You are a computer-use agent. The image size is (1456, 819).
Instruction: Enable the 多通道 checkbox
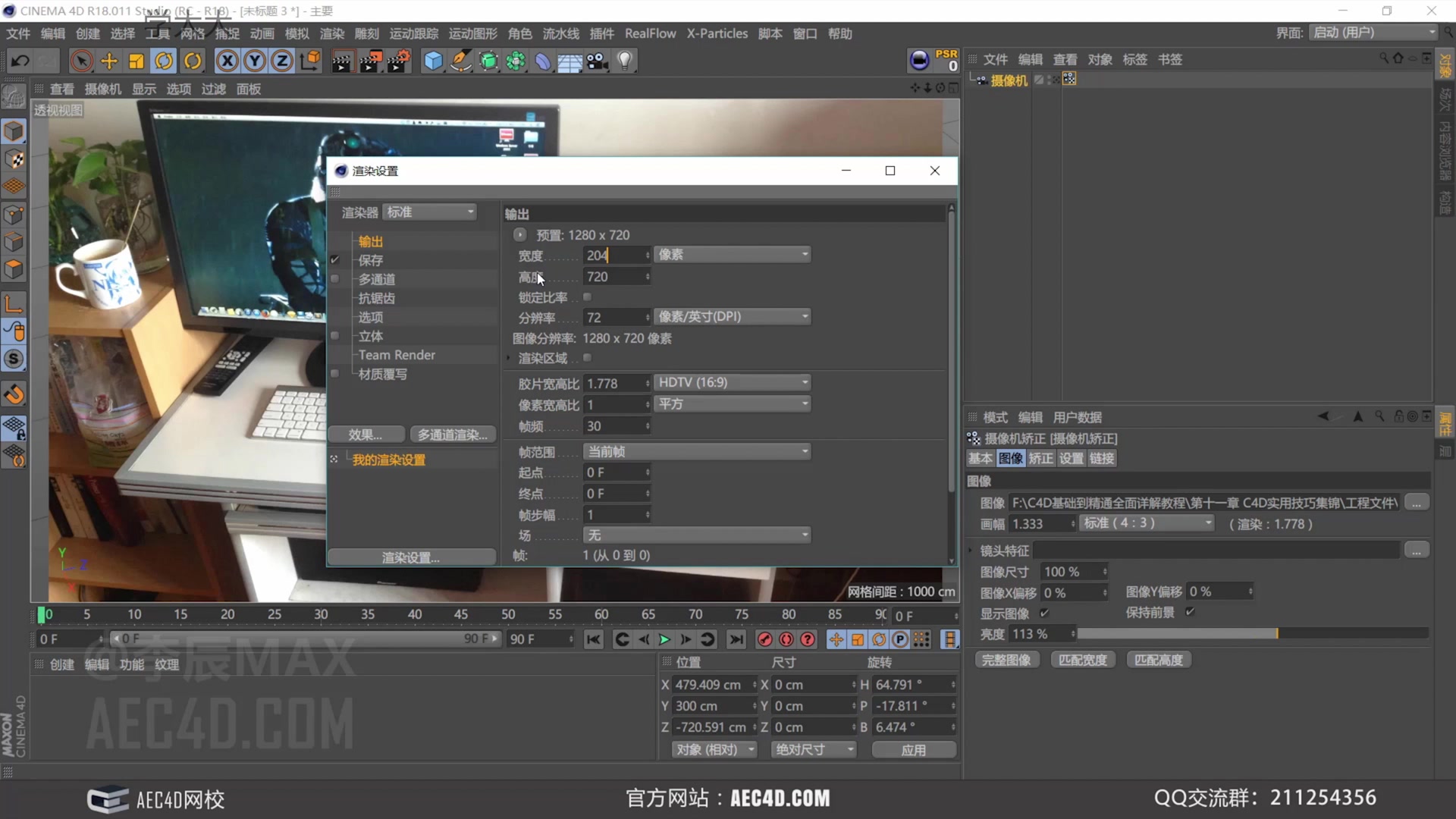pos(334,278)
